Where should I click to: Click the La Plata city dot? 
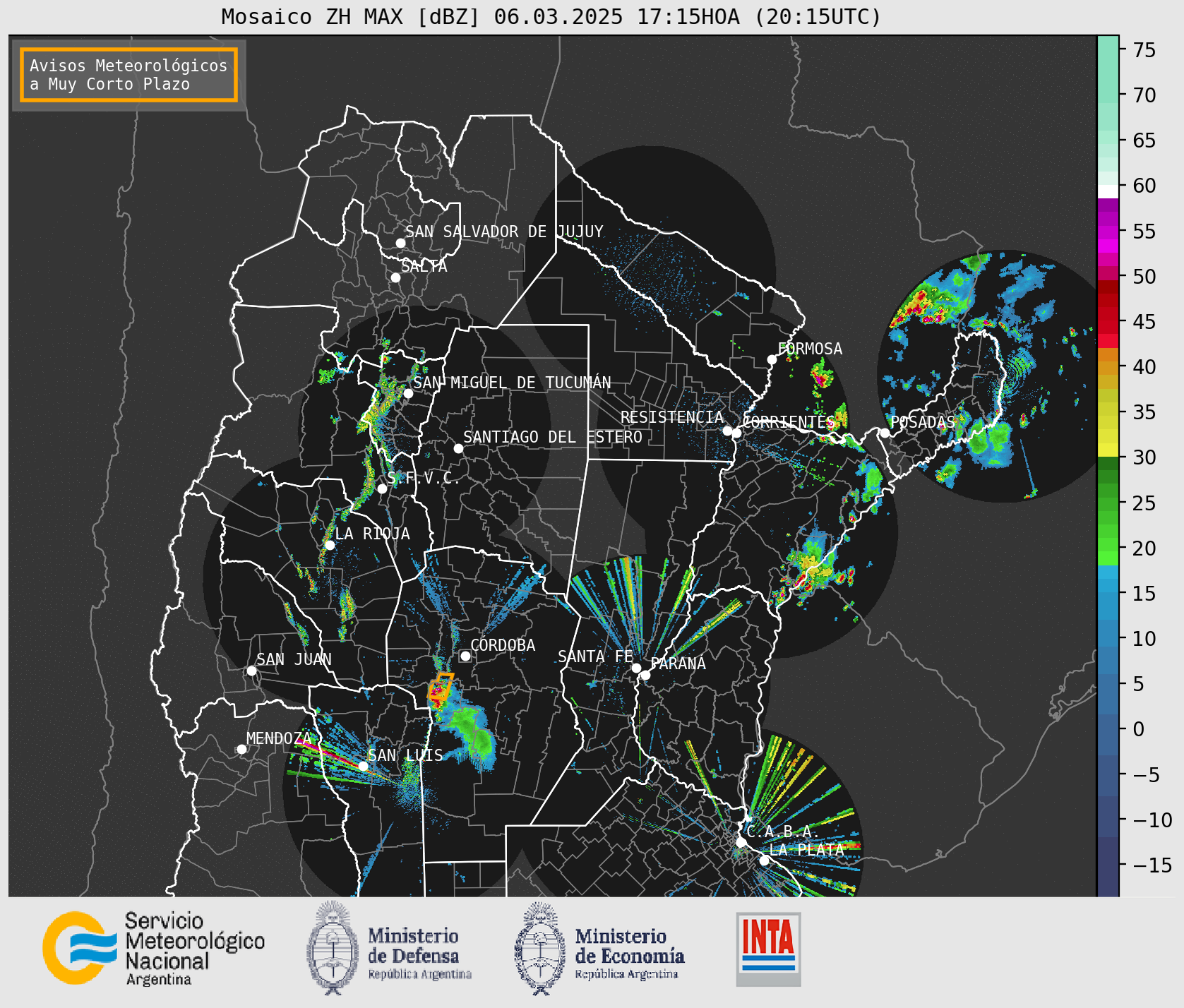(x=764, y=860)
